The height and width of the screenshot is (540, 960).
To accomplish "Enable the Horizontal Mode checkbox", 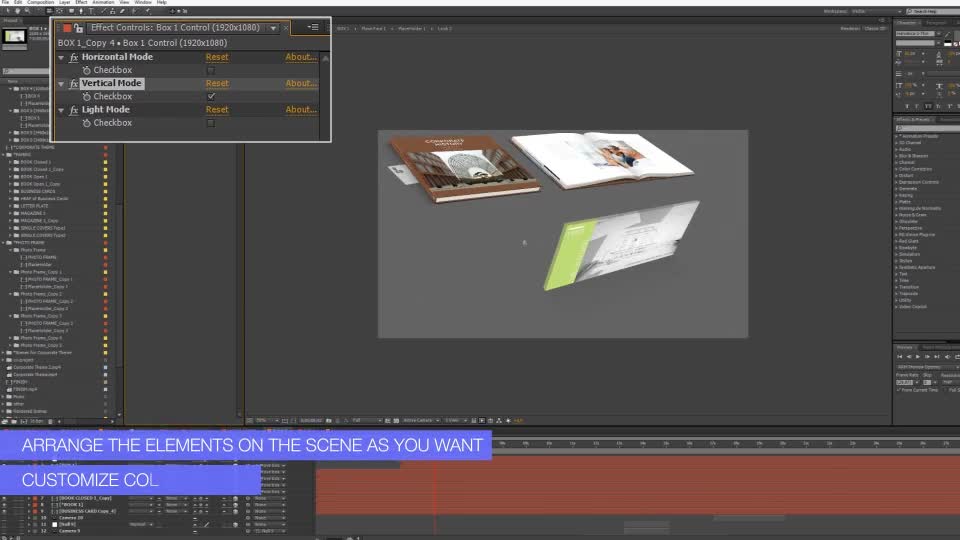I will click(x=211, y=70).
